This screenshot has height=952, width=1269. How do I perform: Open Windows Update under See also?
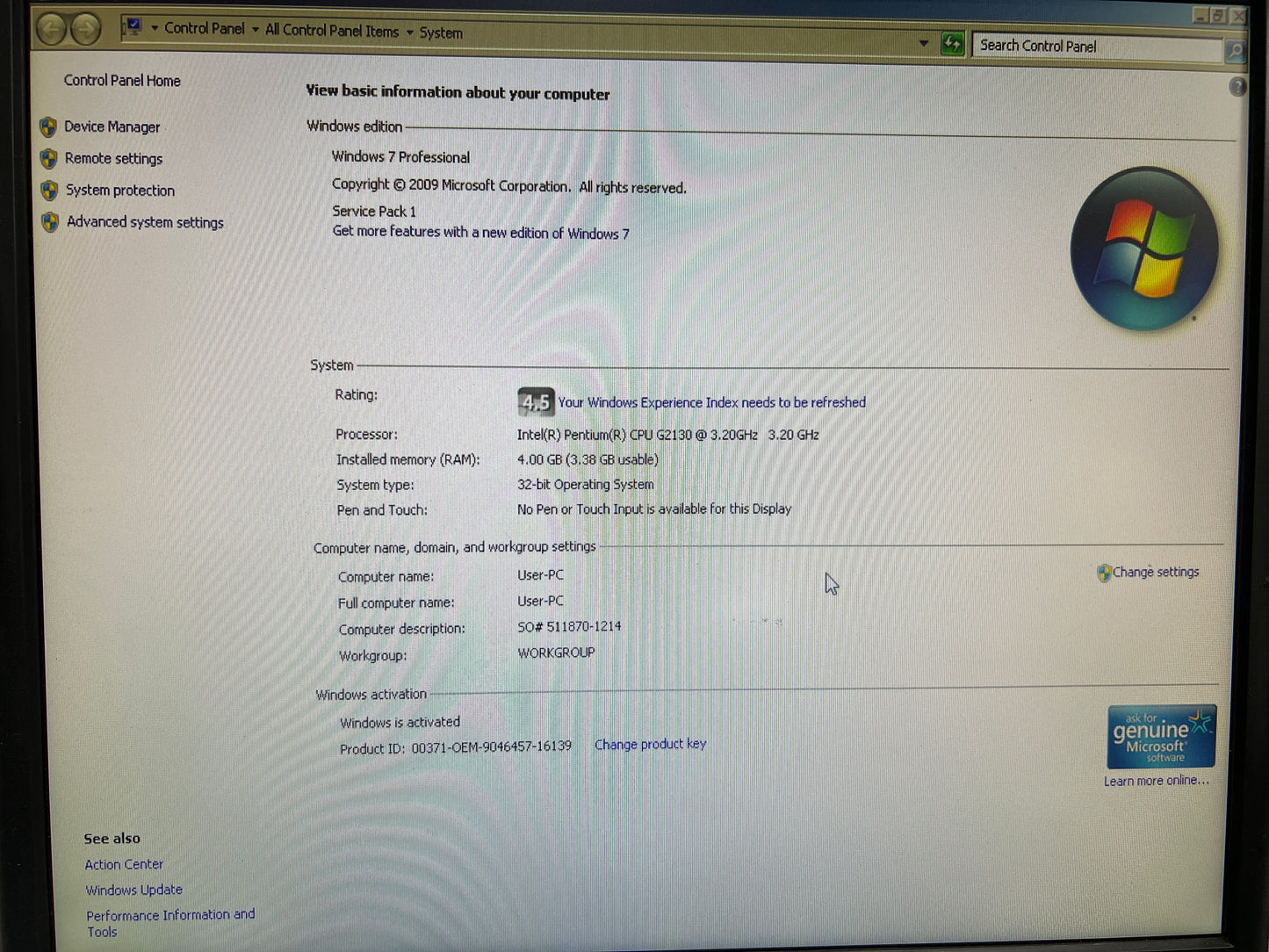(x=133, y=890)
